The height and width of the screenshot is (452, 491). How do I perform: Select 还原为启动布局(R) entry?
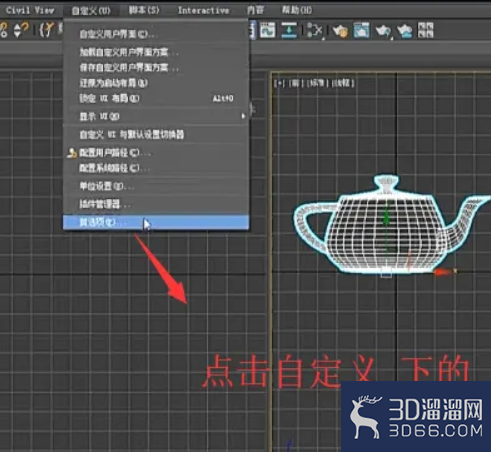[156, 83]
